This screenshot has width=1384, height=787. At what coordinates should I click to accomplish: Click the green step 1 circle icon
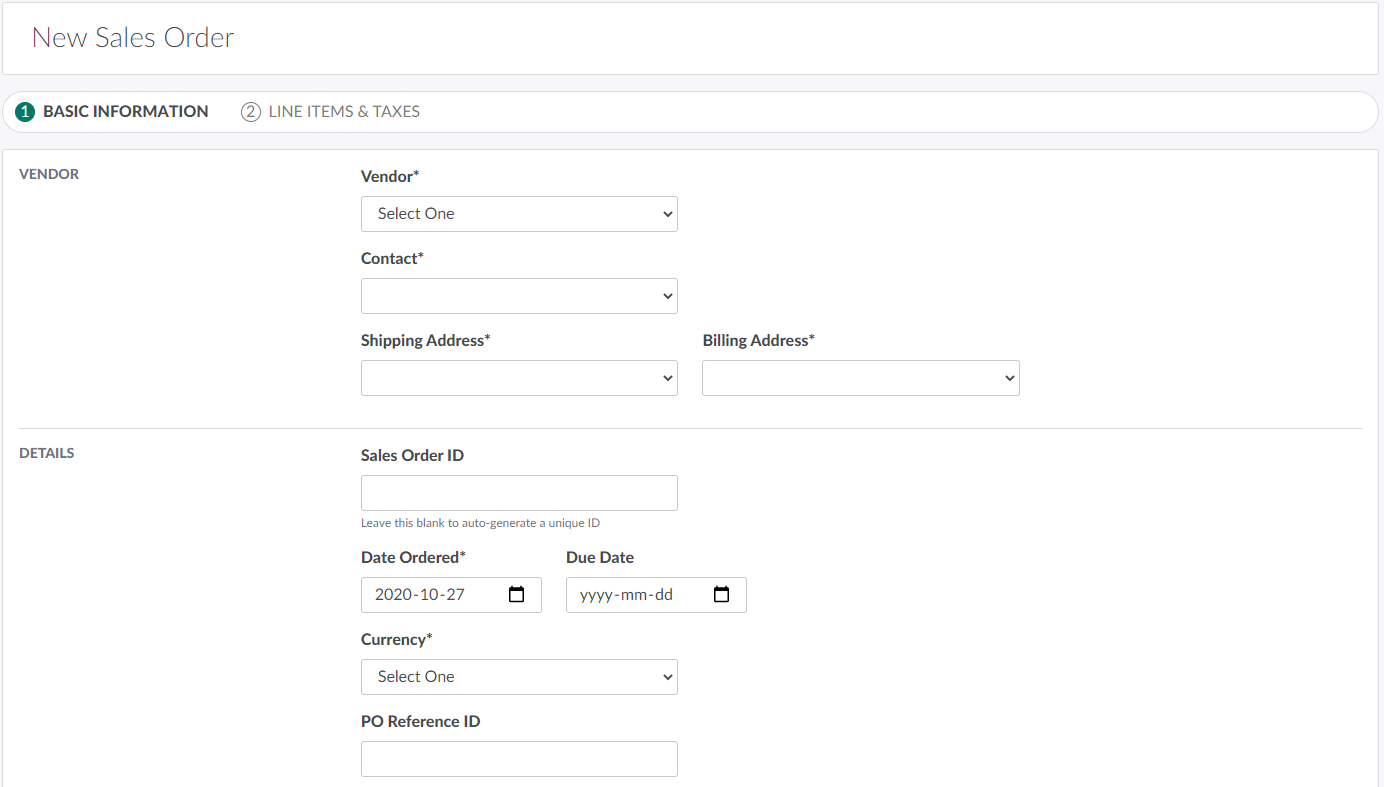pyautogui.click(x=25, y=112)
